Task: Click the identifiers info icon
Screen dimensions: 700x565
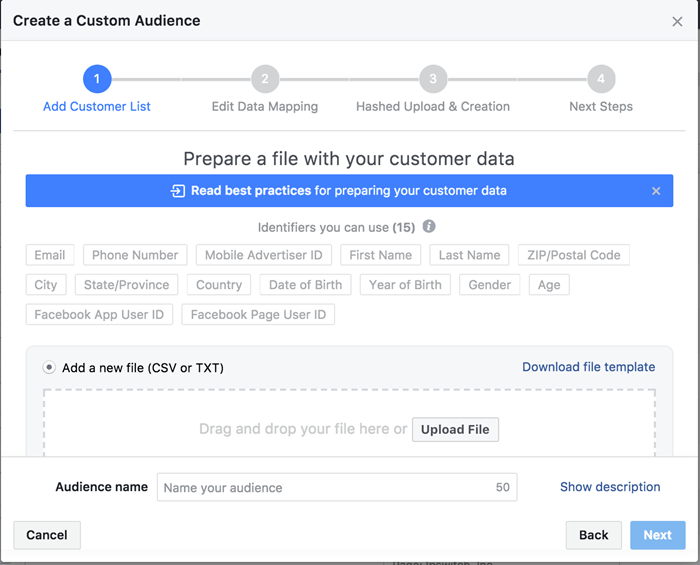Action: [429, 227]
